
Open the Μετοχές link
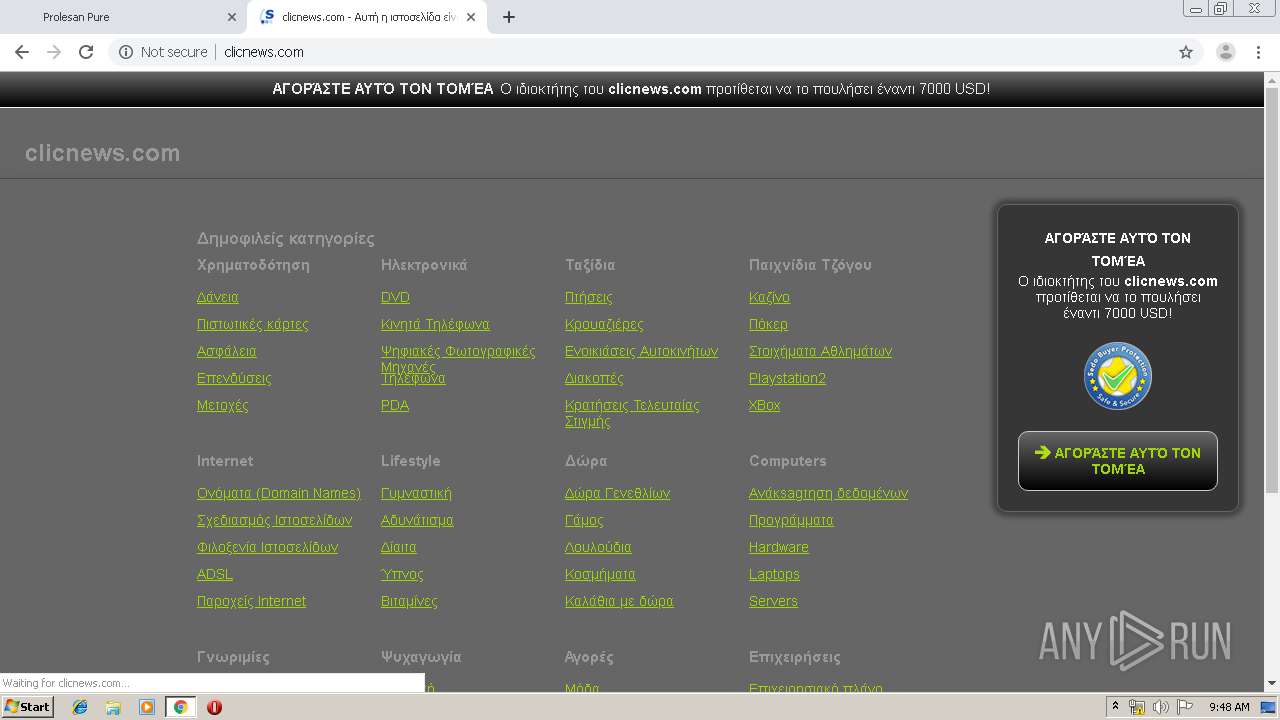(x=222, y=405)
